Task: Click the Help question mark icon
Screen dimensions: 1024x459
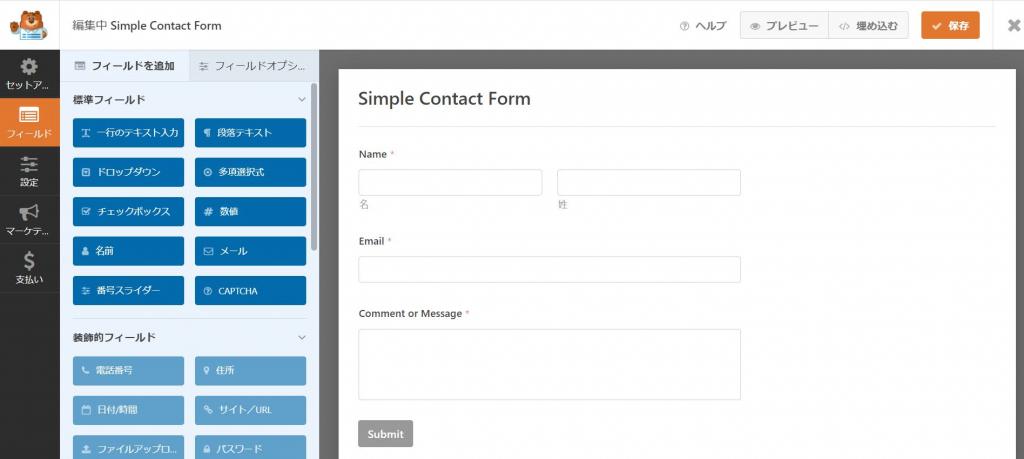Action: 684,26
